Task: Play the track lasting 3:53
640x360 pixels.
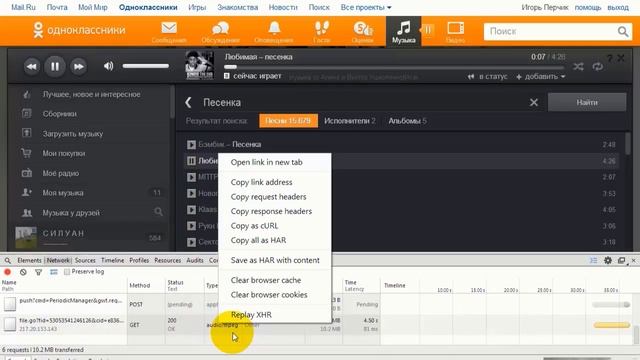Action: [191, 193]
